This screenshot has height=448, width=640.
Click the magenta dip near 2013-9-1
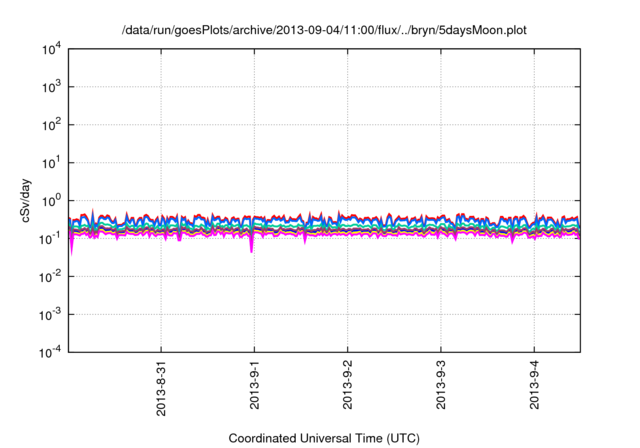point(251,245)
